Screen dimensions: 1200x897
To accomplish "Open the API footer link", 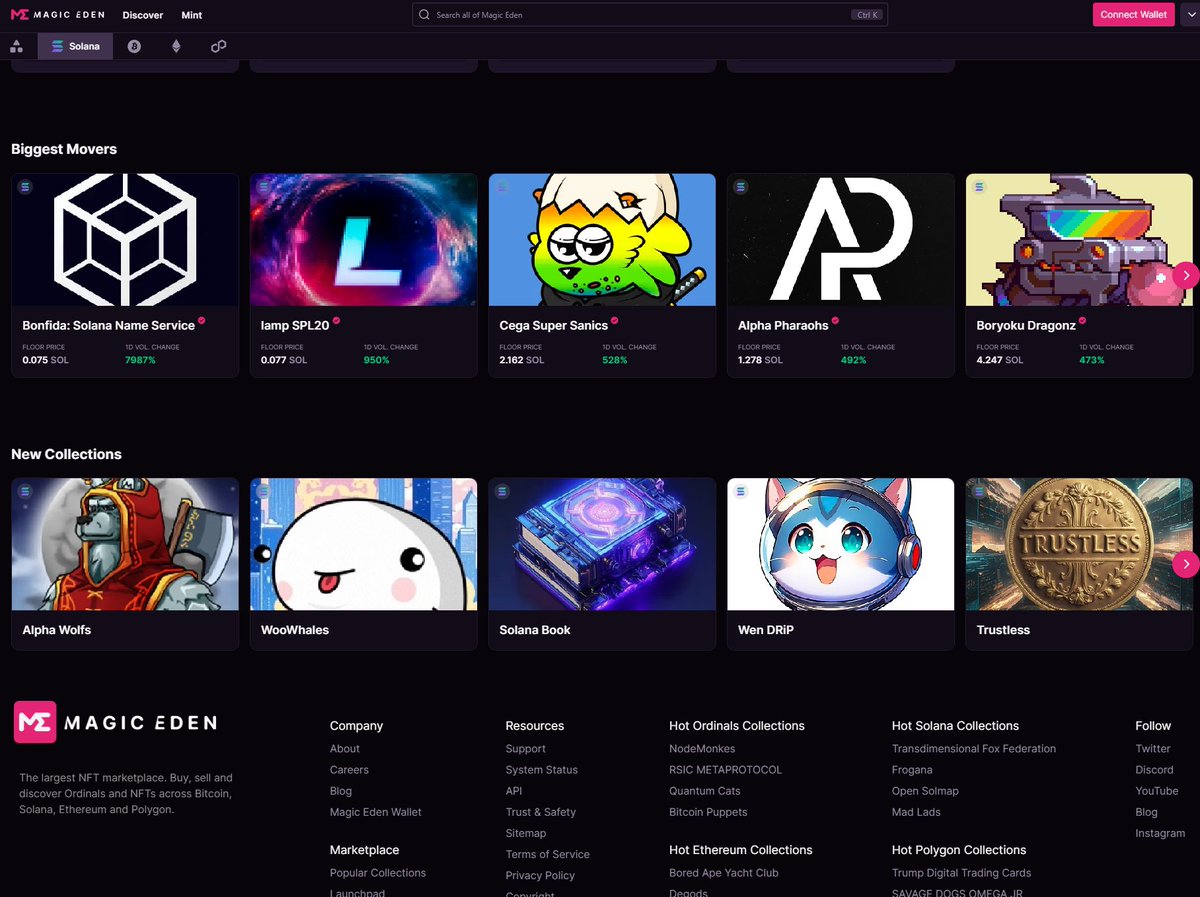I will tap(514, 791).
